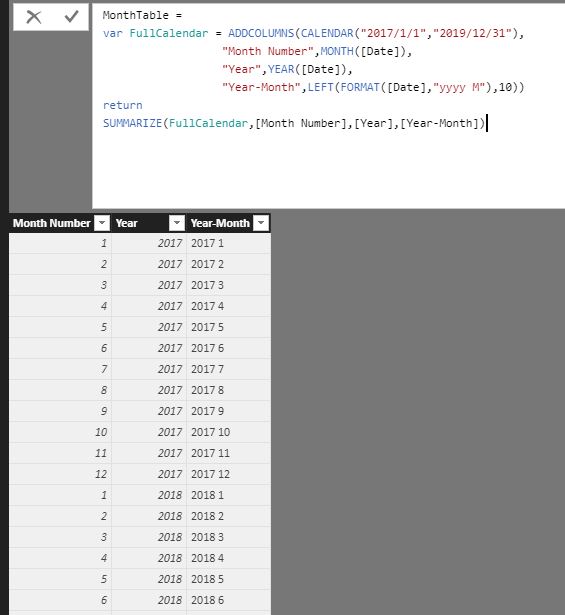This screenshot has width=565, height=615.
Task: Click the "Month Number" string in formula
Action: 267,51
